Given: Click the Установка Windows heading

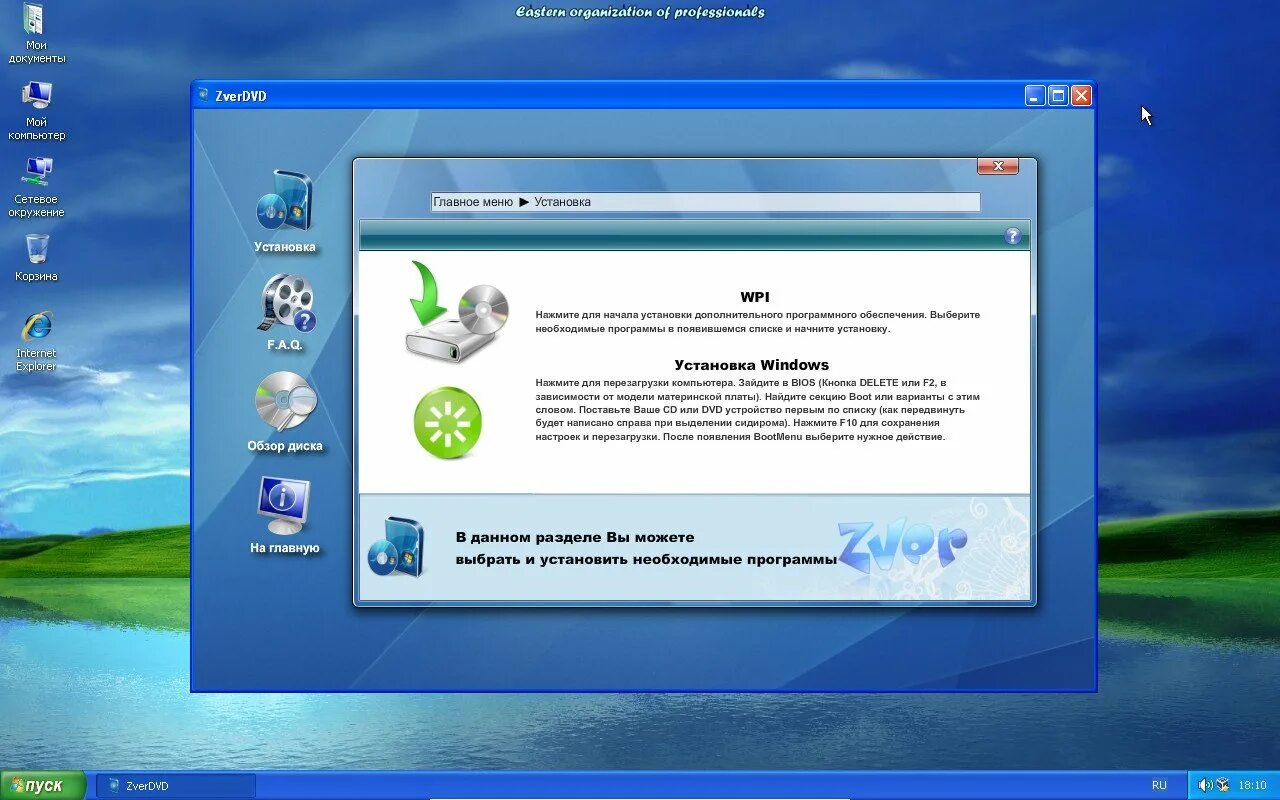Looking at the screenshot, I should click(751, 365).
